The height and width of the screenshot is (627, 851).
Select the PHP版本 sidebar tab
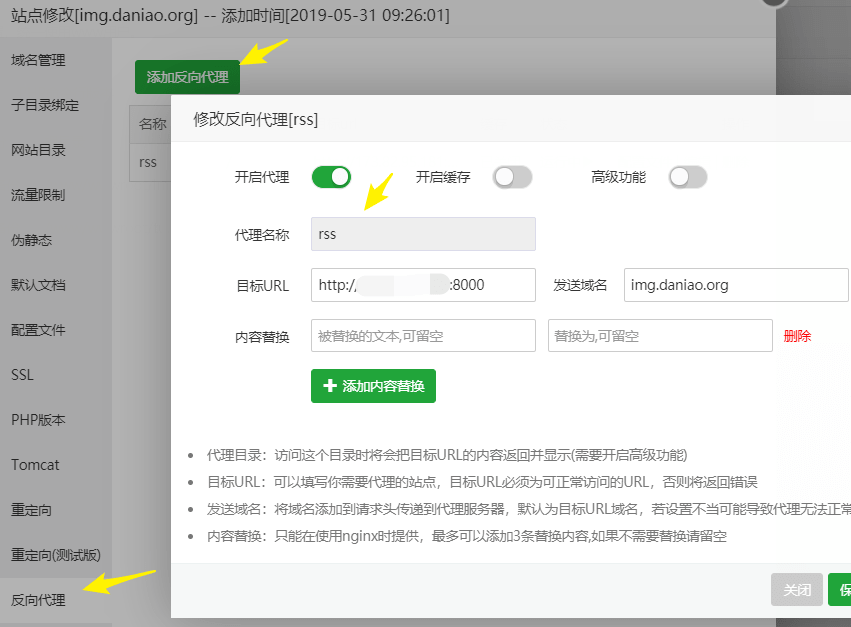38,420
